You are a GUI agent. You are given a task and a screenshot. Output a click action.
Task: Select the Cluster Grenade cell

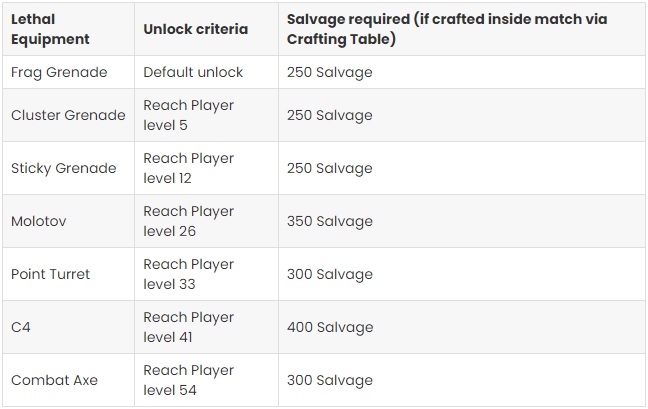[x=68, y=115]
